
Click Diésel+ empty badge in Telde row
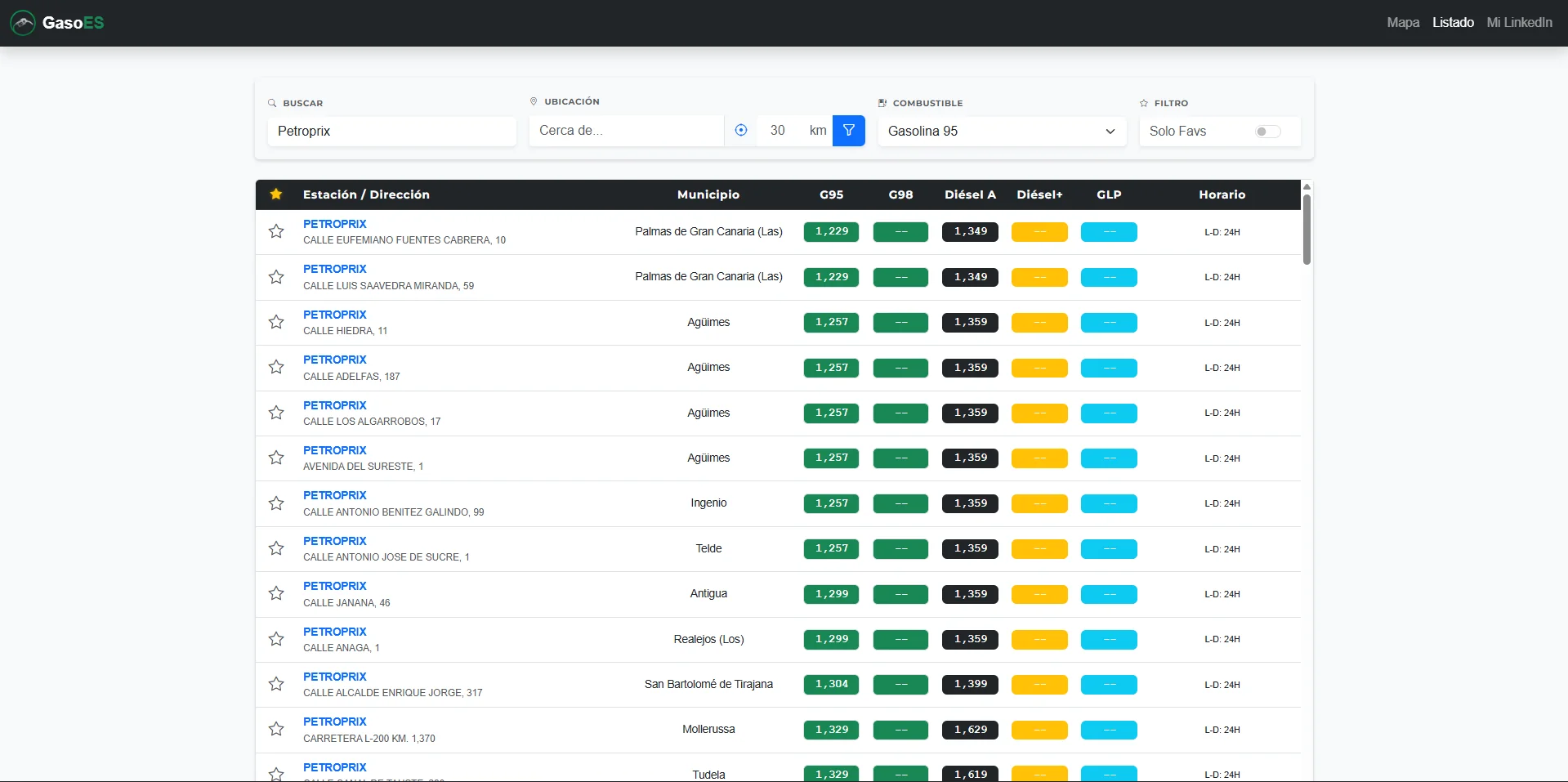click(1039, 549)
